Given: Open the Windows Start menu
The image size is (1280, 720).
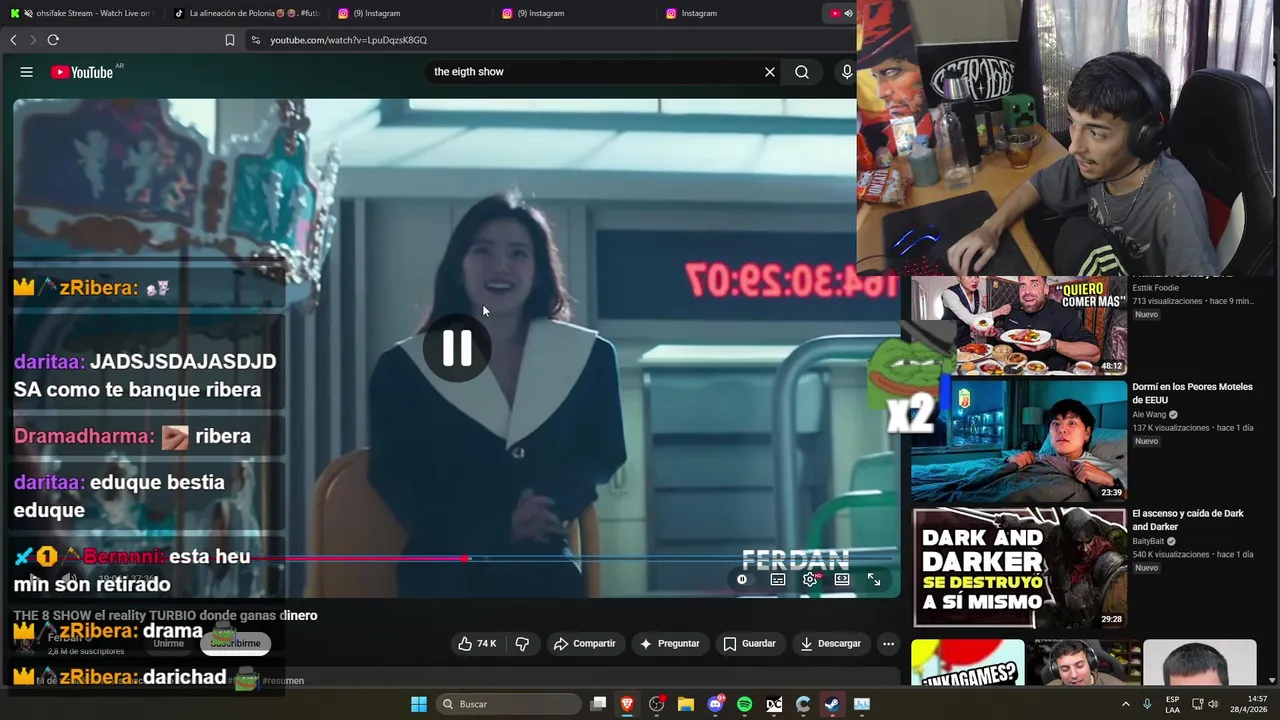Looking at the screenshot, I should (x=419, y=704).
